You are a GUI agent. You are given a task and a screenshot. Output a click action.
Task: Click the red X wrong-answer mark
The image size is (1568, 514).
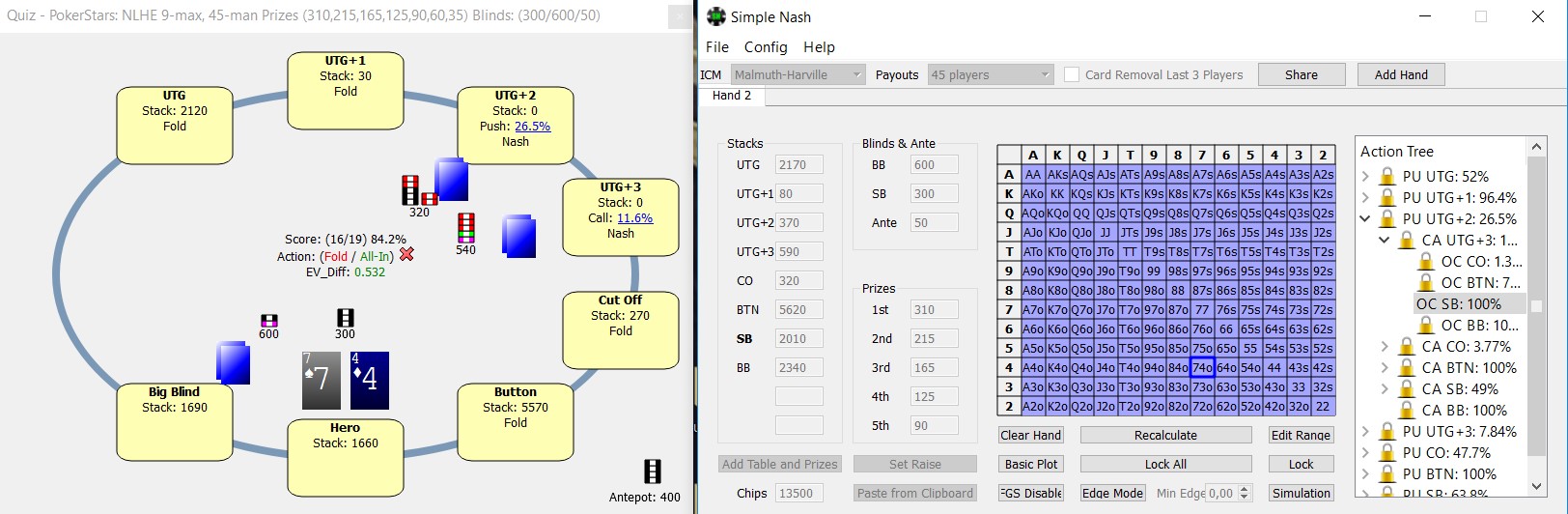click(406, 254)
